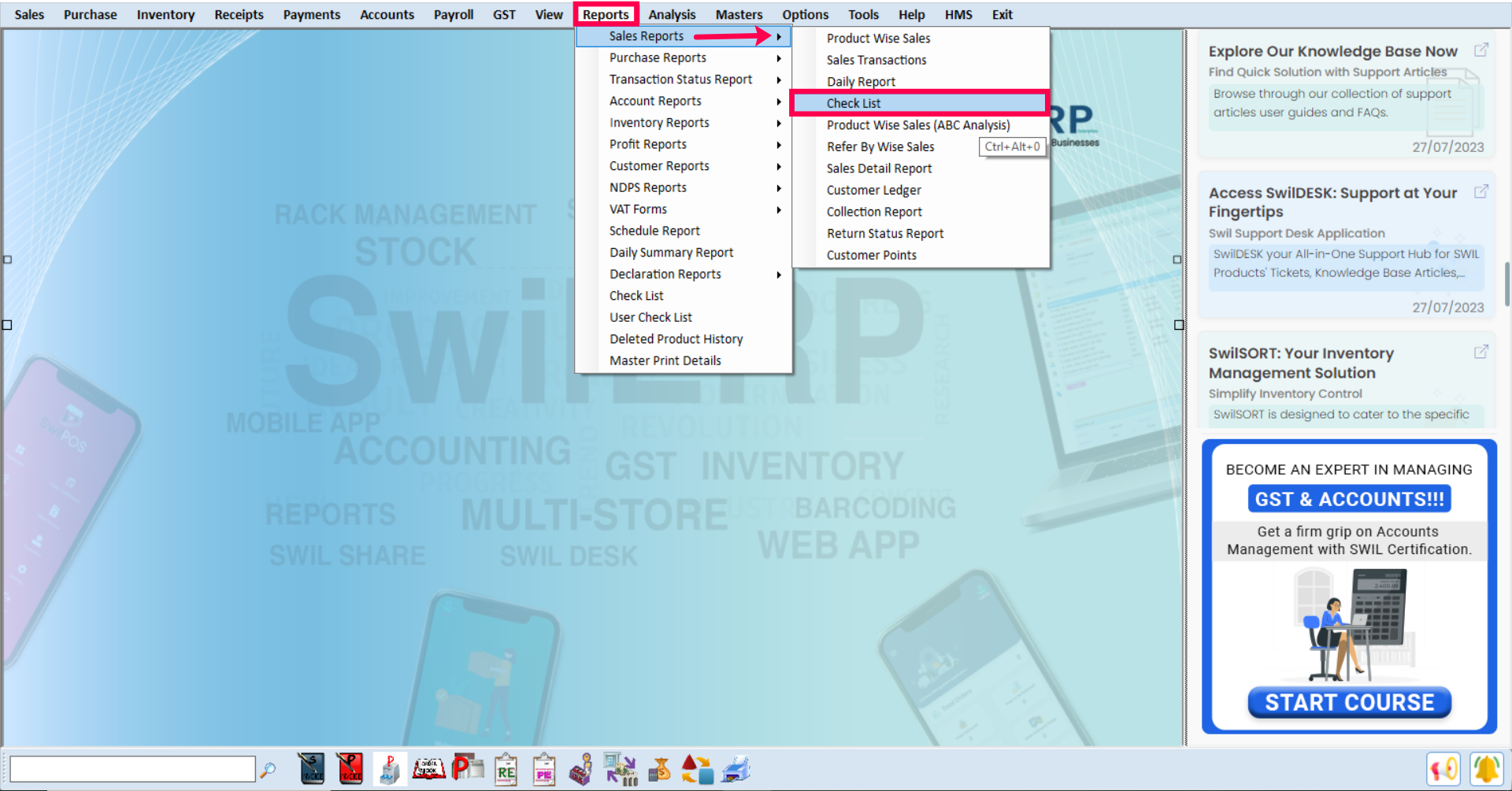Click the bell notifications icon
This screenshot has width=1512, height=791.
coord(1486,769)
